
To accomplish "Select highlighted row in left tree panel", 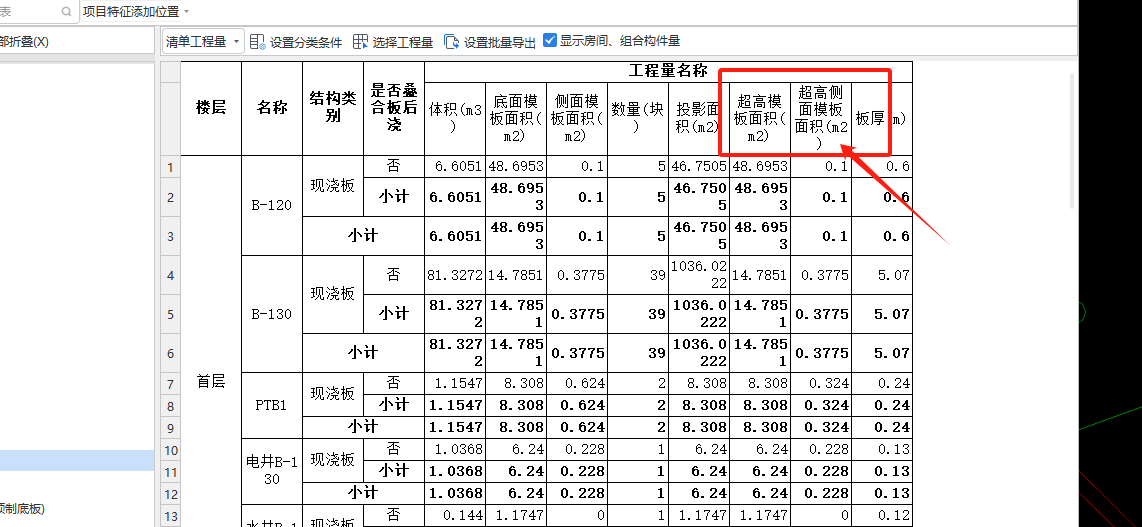I will coord(76,460).
